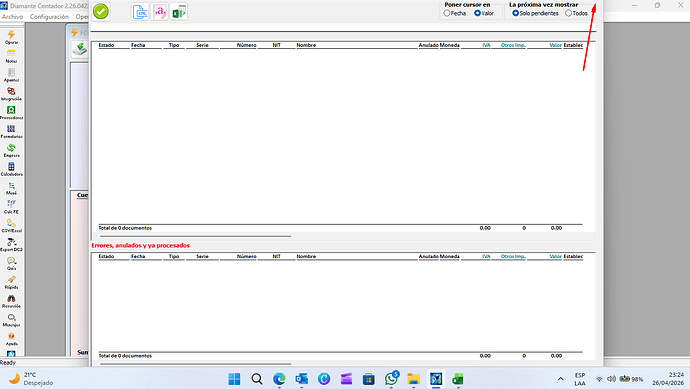
Task: Click the Nombre column header in upper table
Action: [306, 45]
